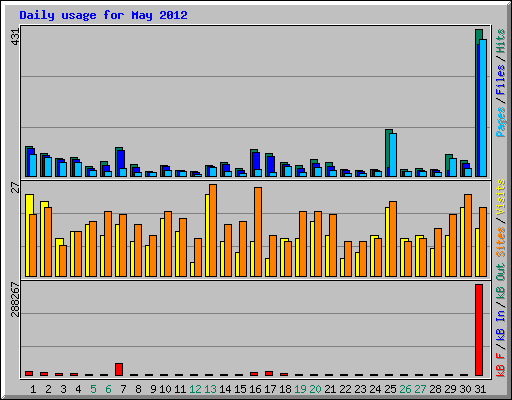512x400 pixels.
Task: Click the yellow Visits bar for day 1
Action: click(x=28, y=235)
